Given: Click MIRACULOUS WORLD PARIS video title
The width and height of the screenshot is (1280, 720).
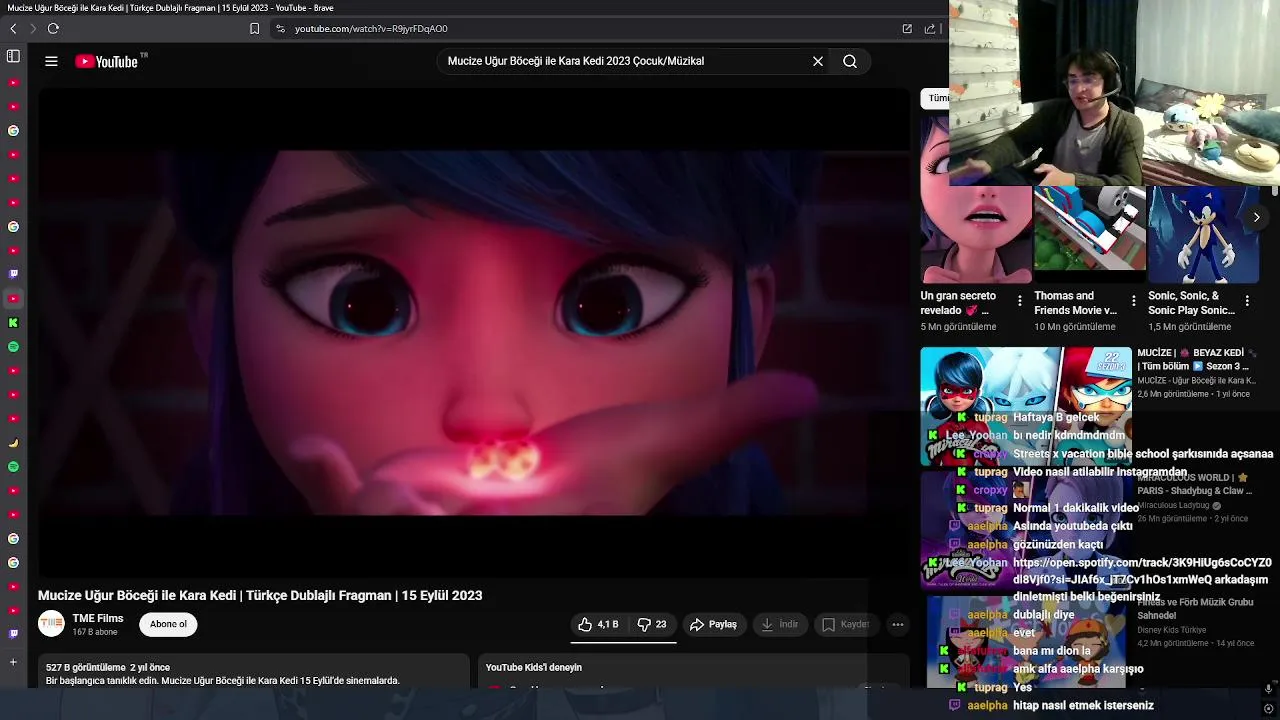Looking at the screenshot, I should (x=1194, y=484).
